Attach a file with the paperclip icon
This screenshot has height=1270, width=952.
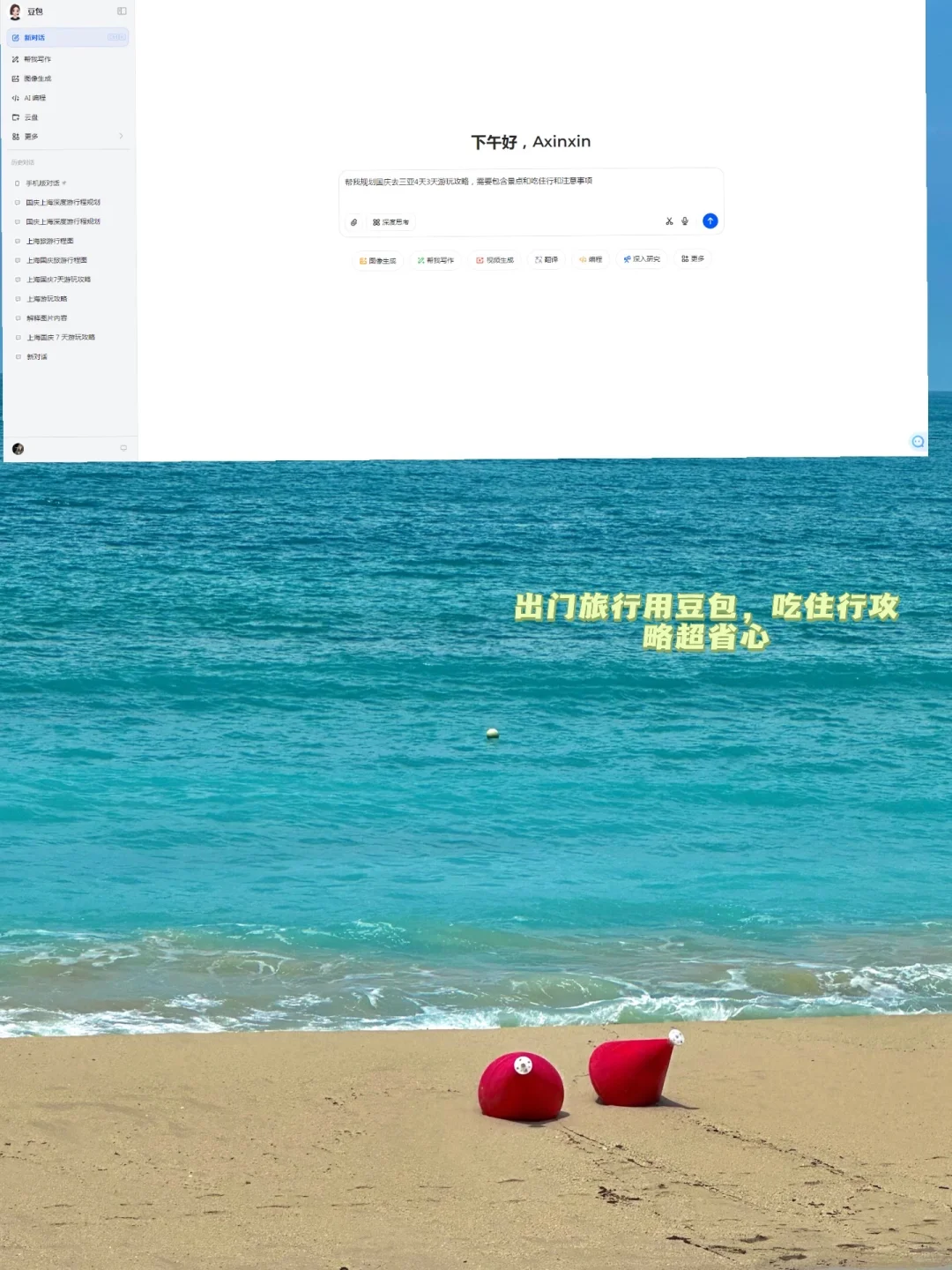point(353,222)
